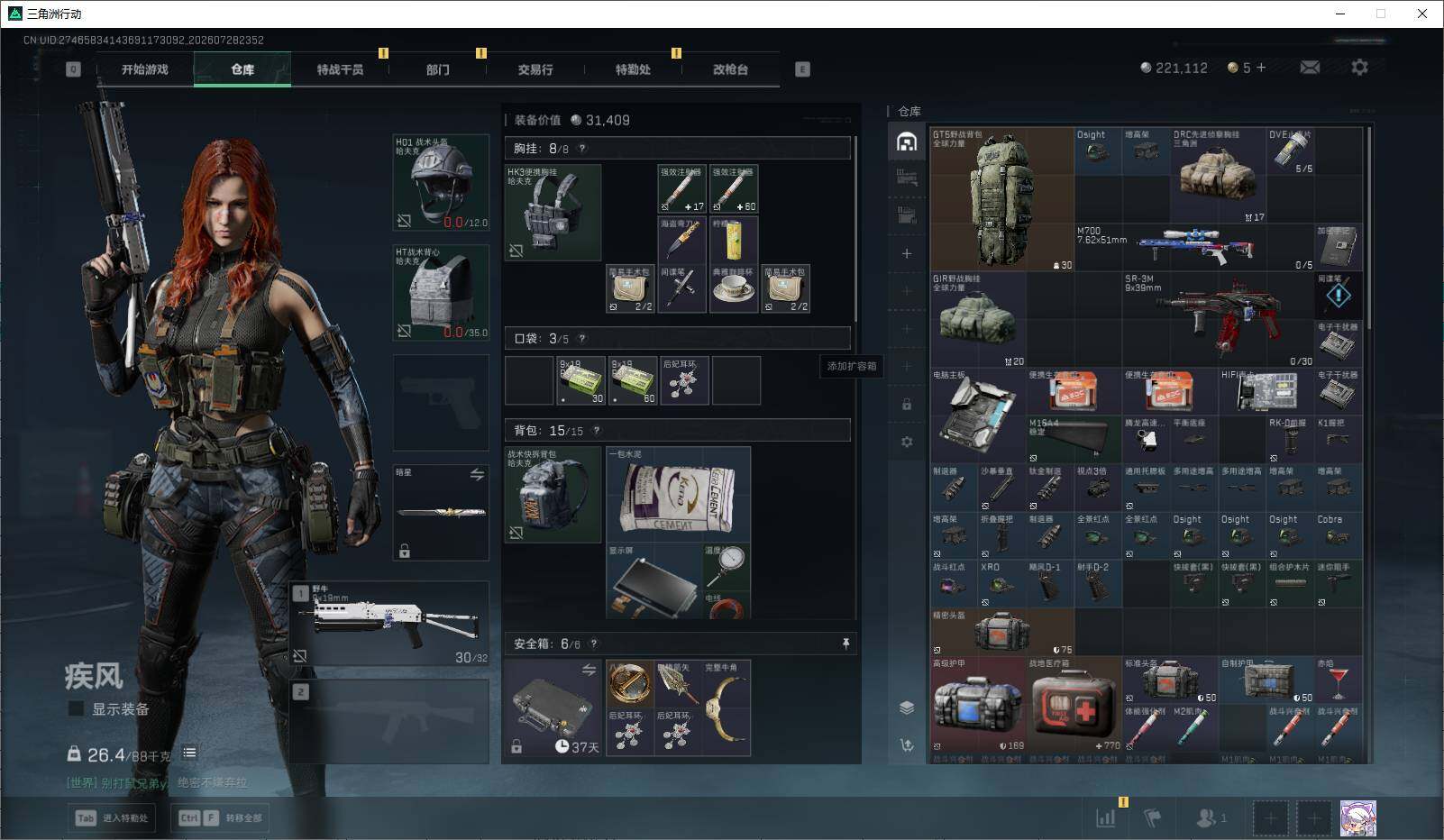Viewport: 1444px width, 840px height.
Task: Click the 装备价值 31,409 value
Action: click(572, 120)
